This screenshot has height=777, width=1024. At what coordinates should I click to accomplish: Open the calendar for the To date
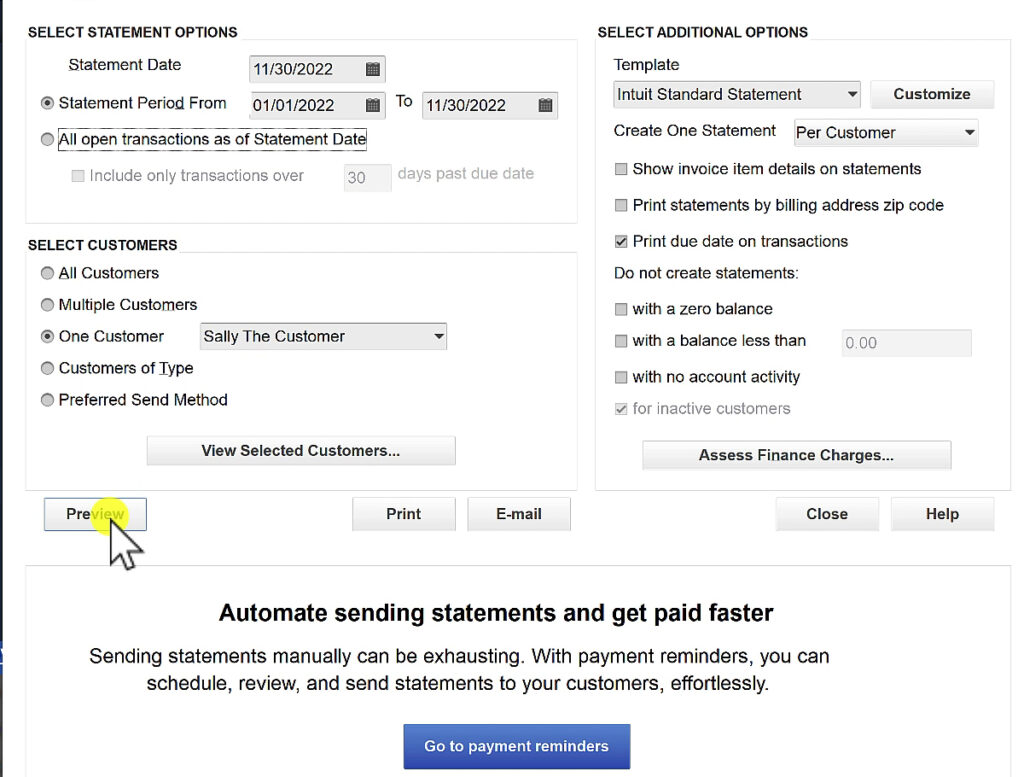point(545,105)
